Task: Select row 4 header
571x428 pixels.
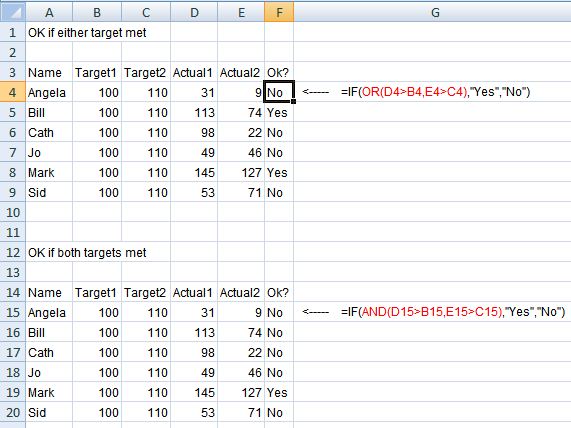Action: coord(13,92)
